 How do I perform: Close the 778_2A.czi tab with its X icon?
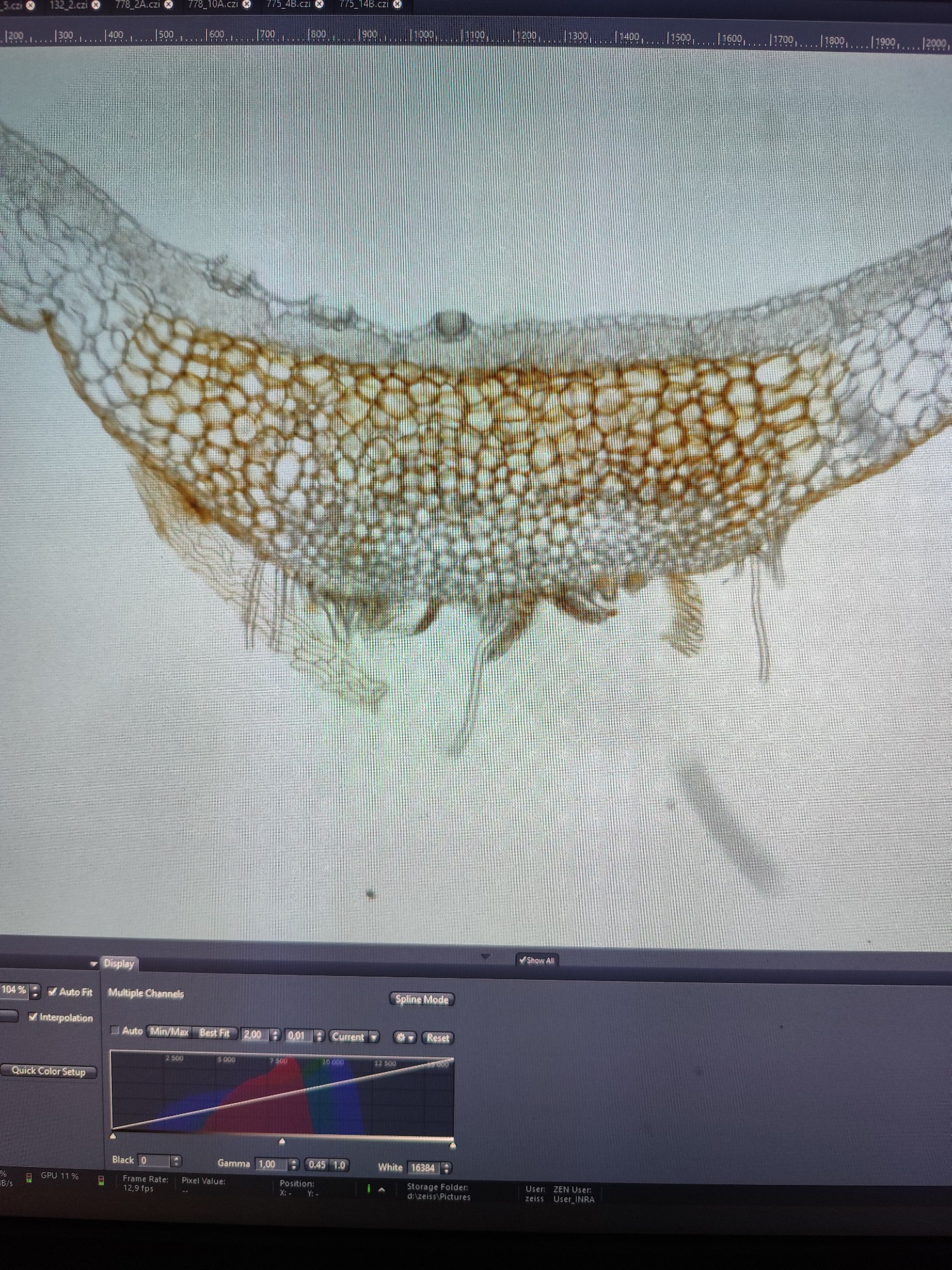[x=169, y=5]
